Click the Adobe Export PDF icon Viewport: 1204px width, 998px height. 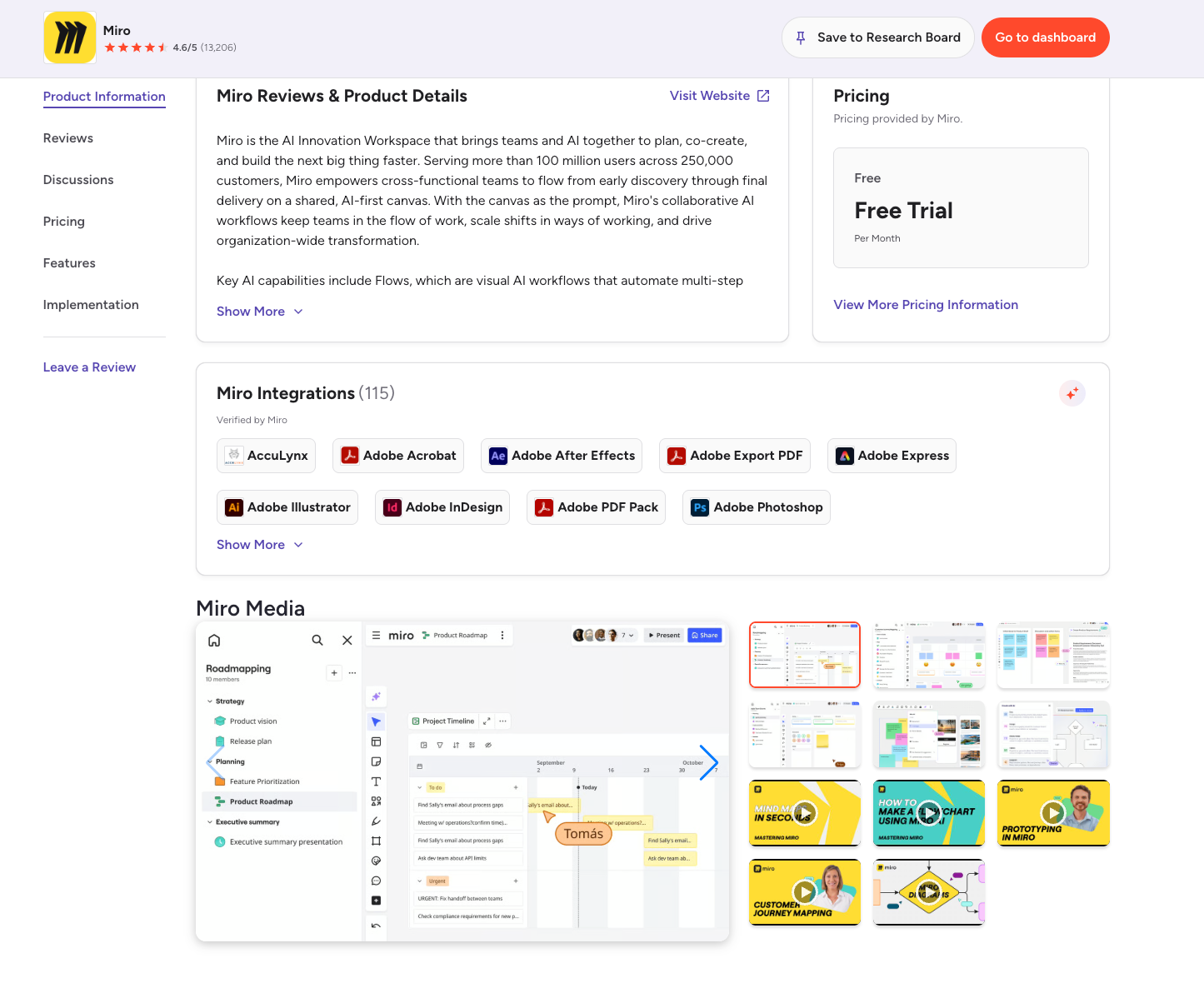point(677,456)
